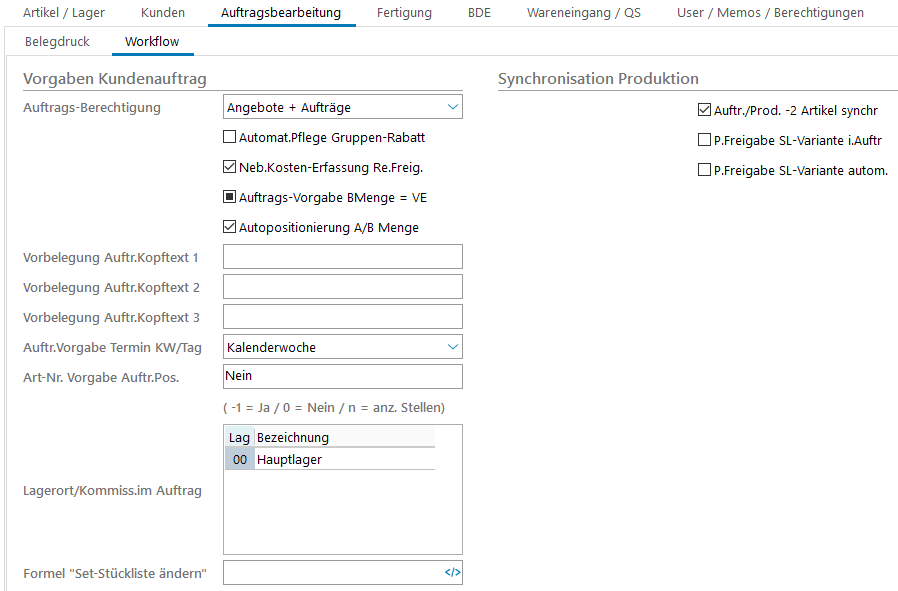Click the Art-Nr. Vorgabe Auftr.Pos. field
The height and width of the screenshot is (591, 898).
[342, 377]
